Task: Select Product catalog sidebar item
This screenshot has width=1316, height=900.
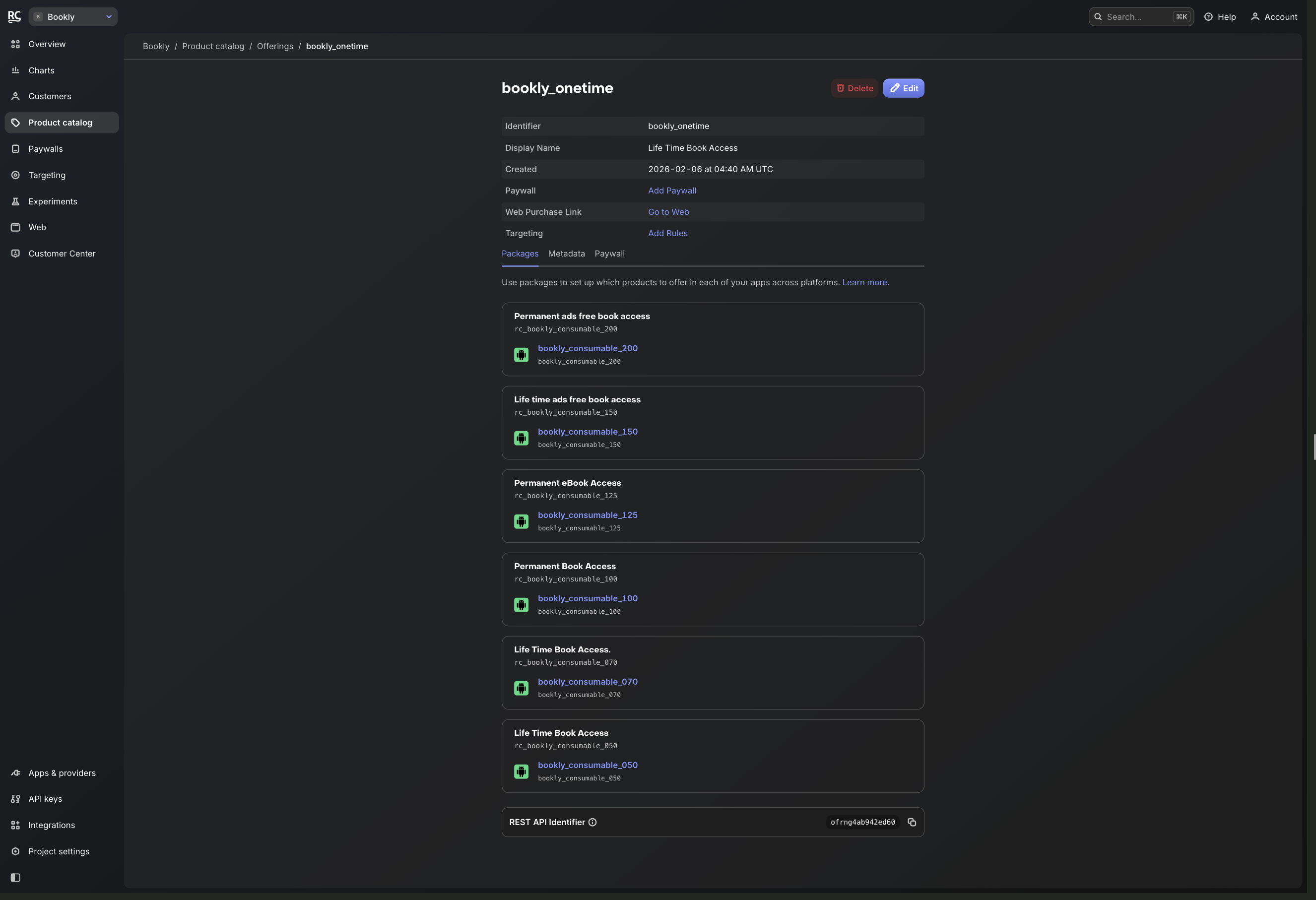Action: pyautogui.click(x=62, y=122)
